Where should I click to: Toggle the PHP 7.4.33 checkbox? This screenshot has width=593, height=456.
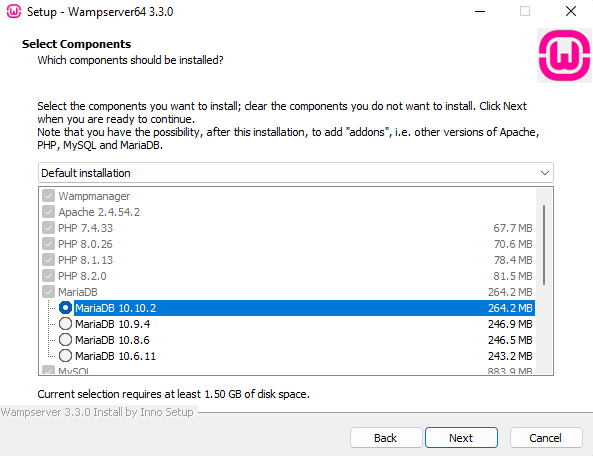pyautogui.click(x=48, y=228)
